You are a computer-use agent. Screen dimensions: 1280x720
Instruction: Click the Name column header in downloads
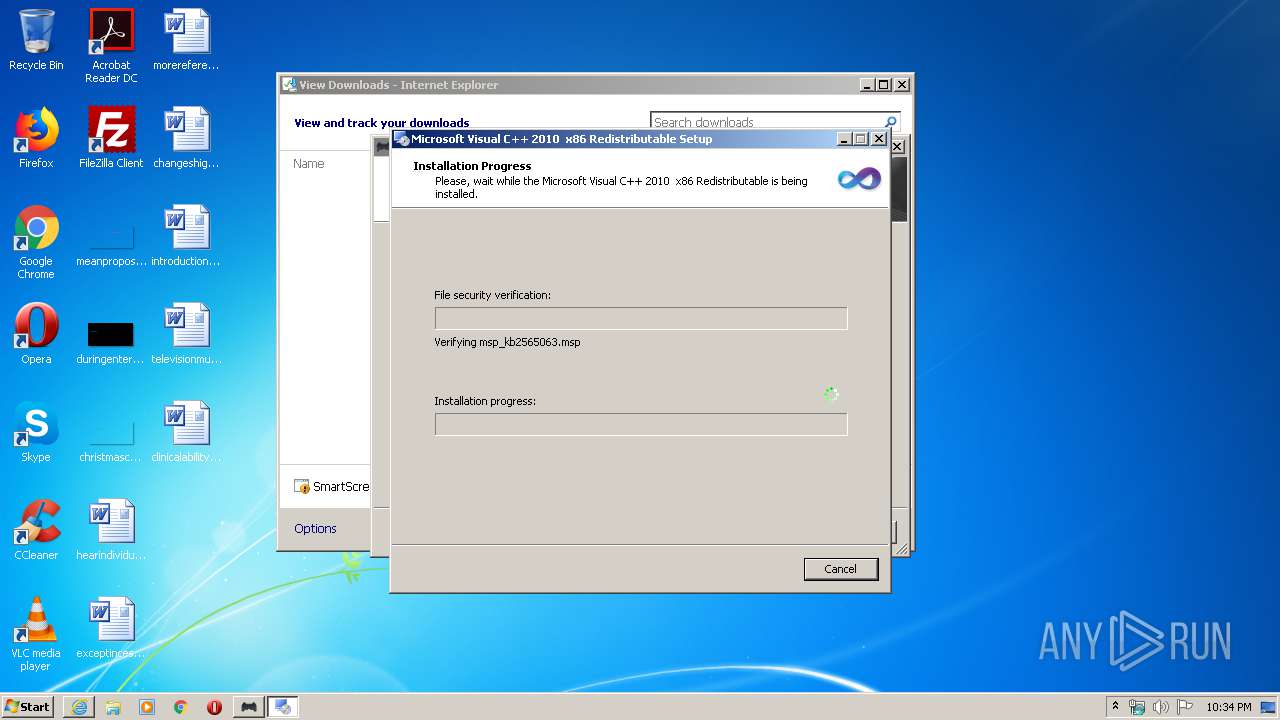coord(309,163)
